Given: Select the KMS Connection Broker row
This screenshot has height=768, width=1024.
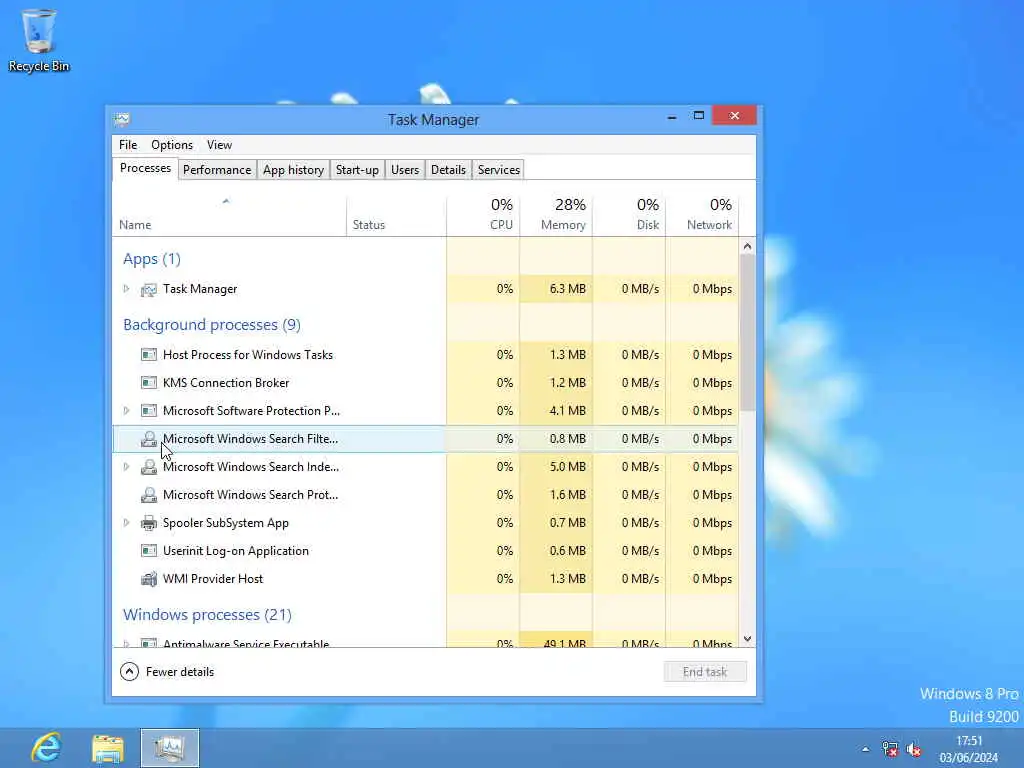Looking at the screenshot, I should tap(426, 383).
